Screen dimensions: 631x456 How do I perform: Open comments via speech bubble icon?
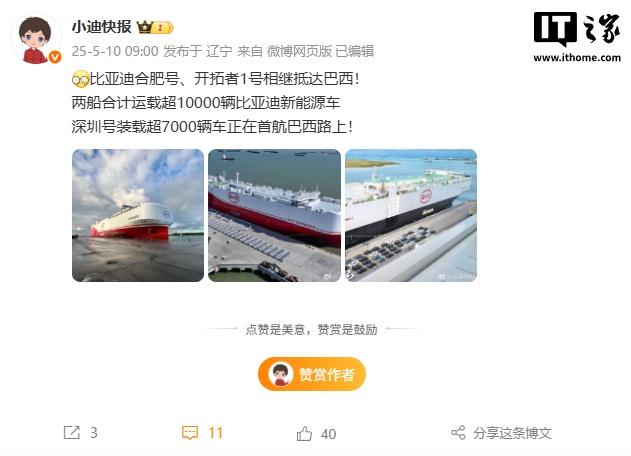190,433
